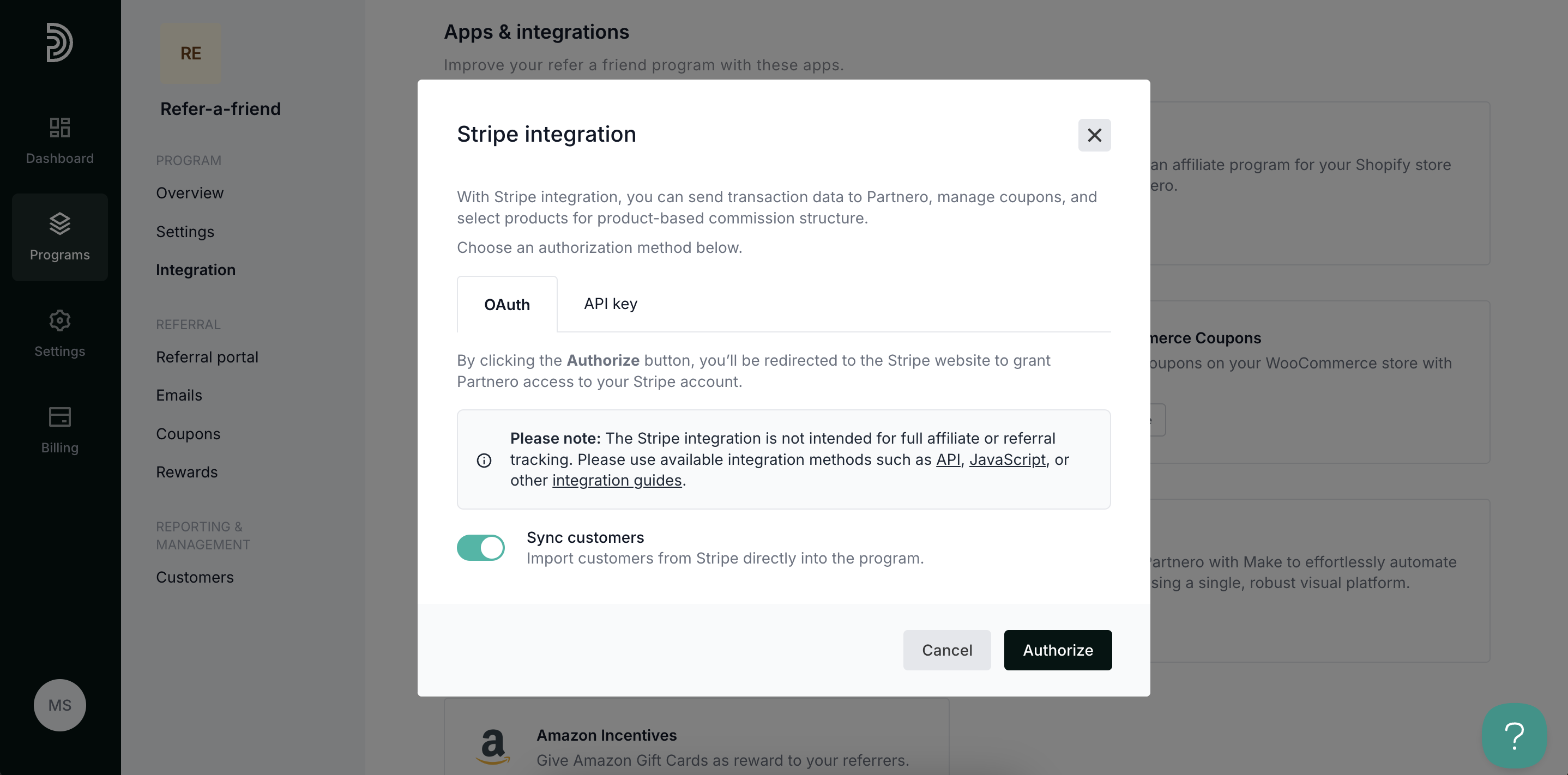This screenshot has width=1568, height=775.
Task: Close the Stripe integration dialog
Action: point(1094,135)
